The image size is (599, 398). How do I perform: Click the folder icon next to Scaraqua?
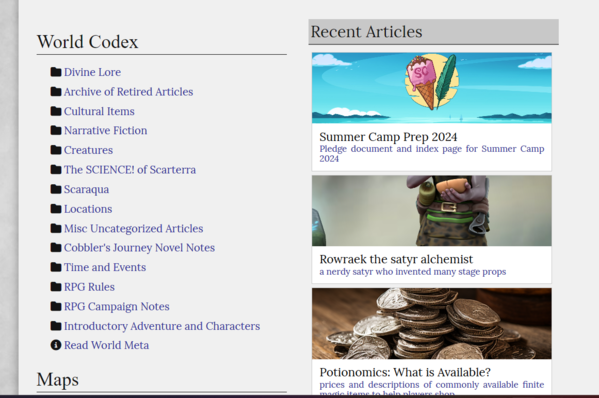[x=56, y=189]
